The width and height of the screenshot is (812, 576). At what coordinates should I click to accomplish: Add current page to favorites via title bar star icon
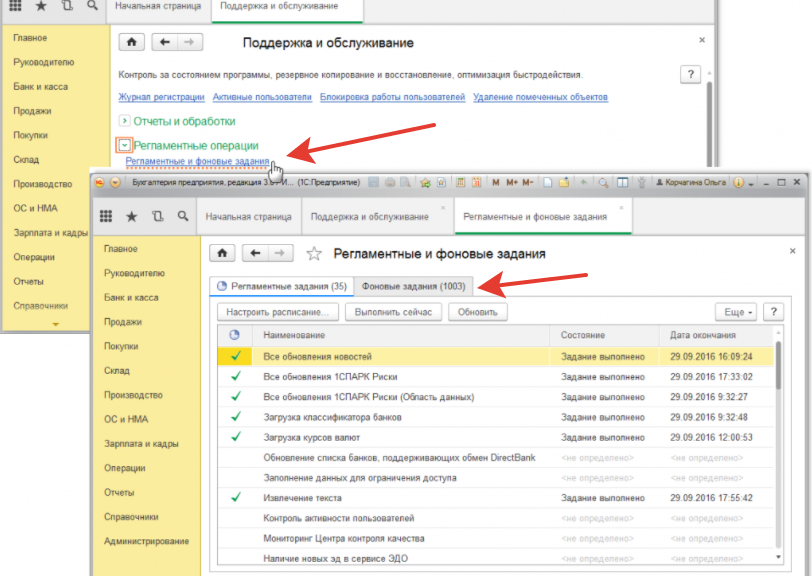(425, 182)
